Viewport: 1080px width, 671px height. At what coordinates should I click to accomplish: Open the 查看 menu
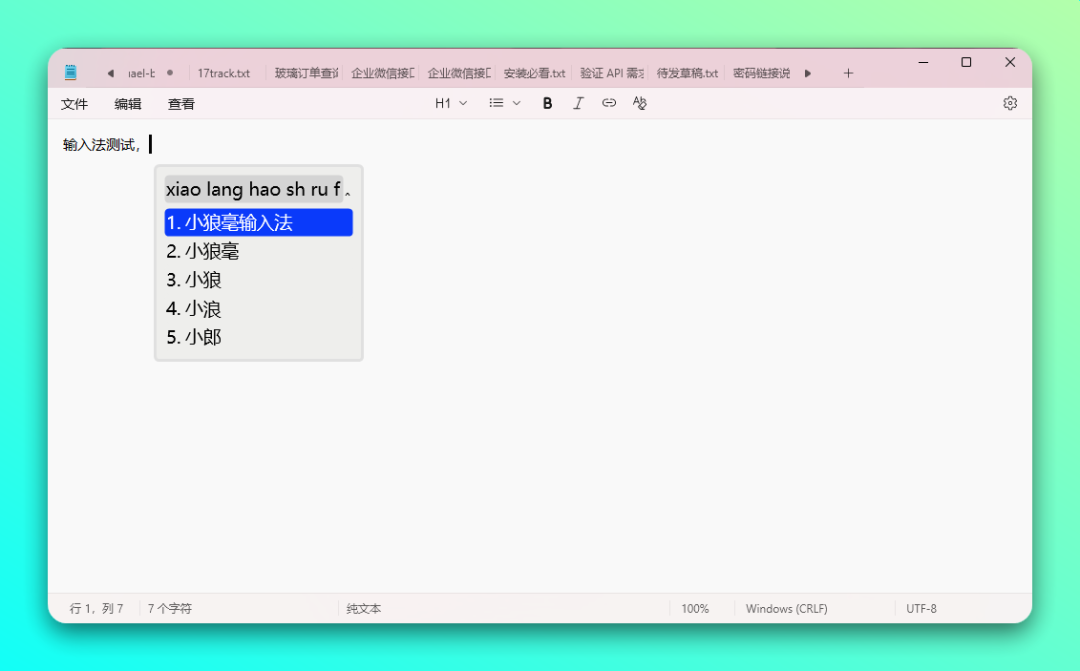[181, 104]
